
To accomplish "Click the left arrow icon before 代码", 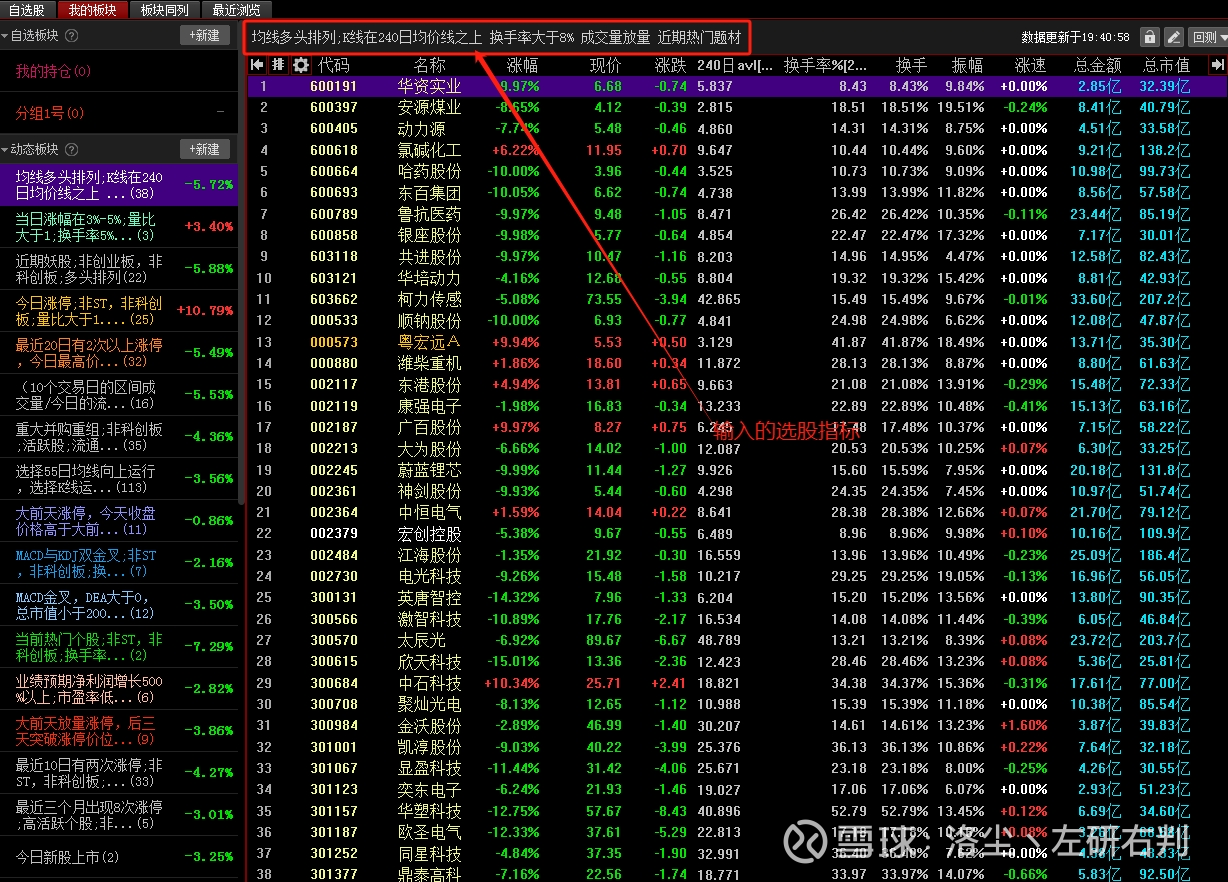I will (x=257, y=65).
